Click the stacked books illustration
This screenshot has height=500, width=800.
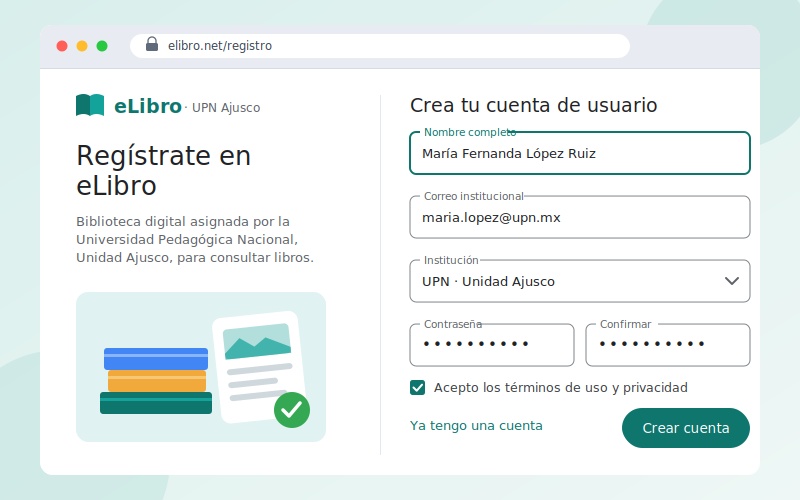pyautogui.click(x=156, y=381)
